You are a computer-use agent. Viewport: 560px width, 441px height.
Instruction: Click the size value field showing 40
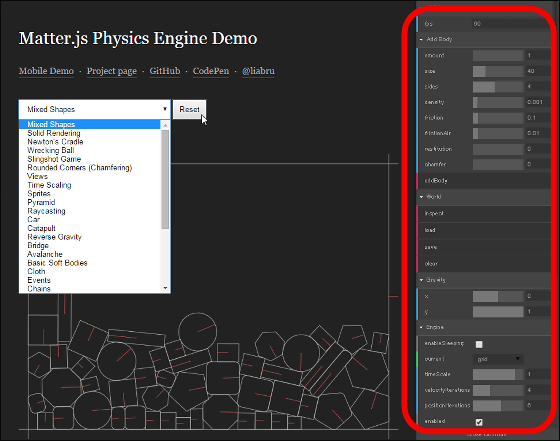(x=538, y=71)
